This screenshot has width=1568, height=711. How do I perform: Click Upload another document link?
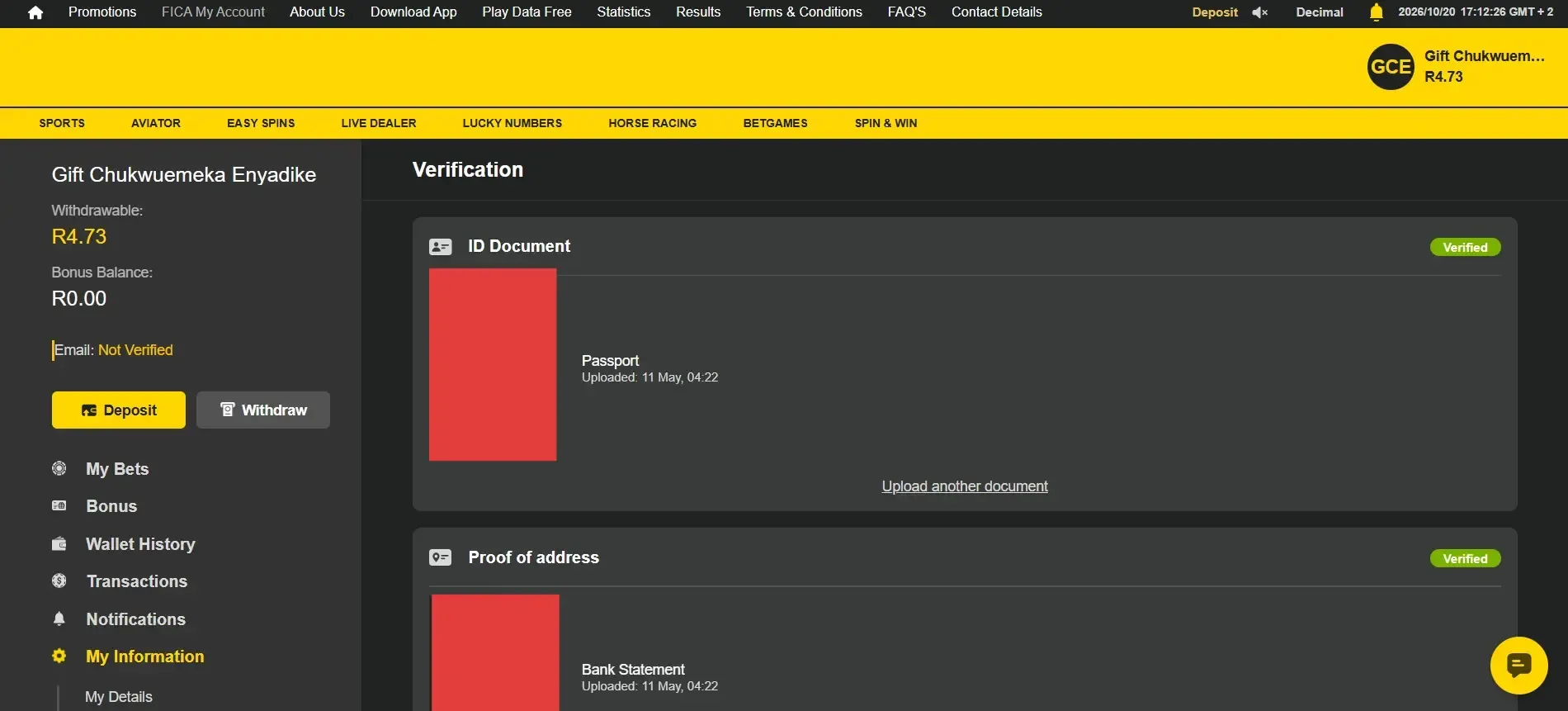[x=965, y=486]
